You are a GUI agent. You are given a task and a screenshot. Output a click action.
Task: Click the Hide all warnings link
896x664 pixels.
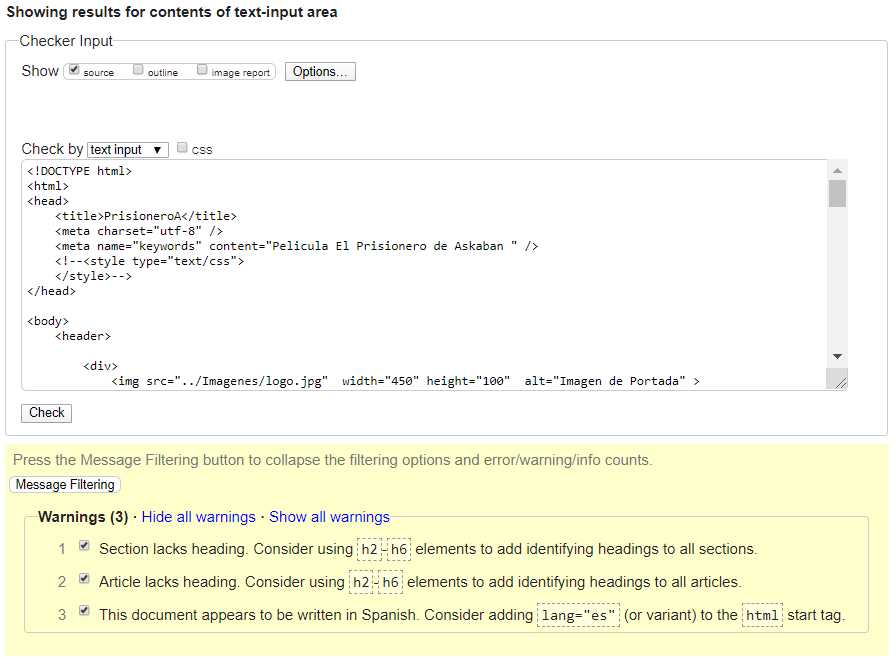(198, 517)
